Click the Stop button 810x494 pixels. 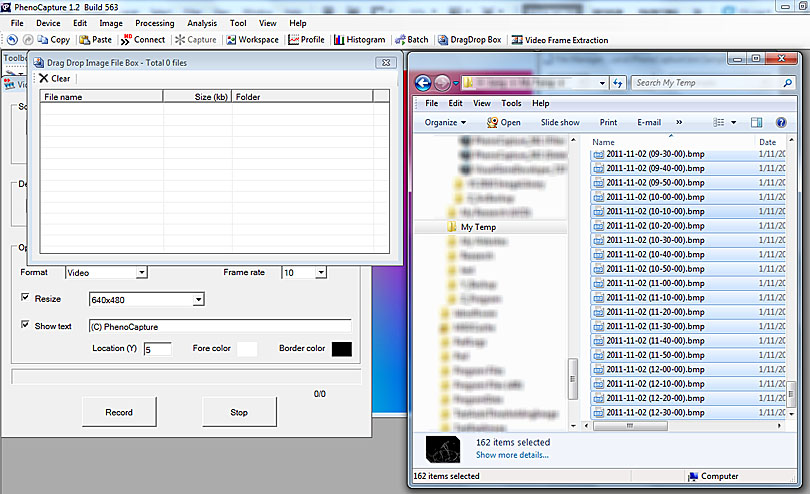[239, 412]
